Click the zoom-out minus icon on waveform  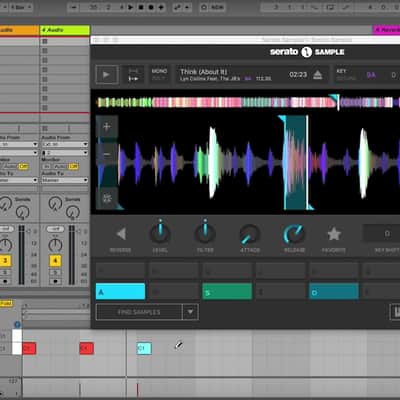point(107,154)
